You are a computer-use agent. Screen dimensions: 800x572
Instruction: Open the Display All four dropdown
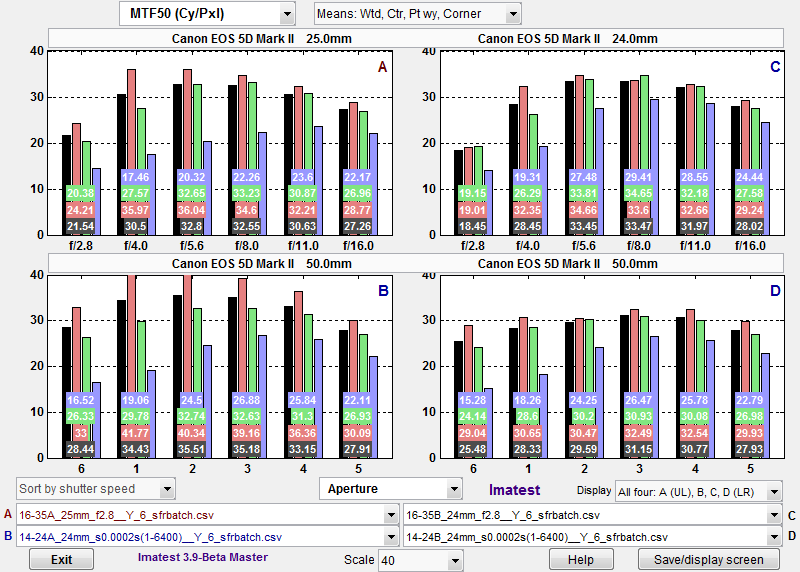pyautogui.click(x=698, y=492)
